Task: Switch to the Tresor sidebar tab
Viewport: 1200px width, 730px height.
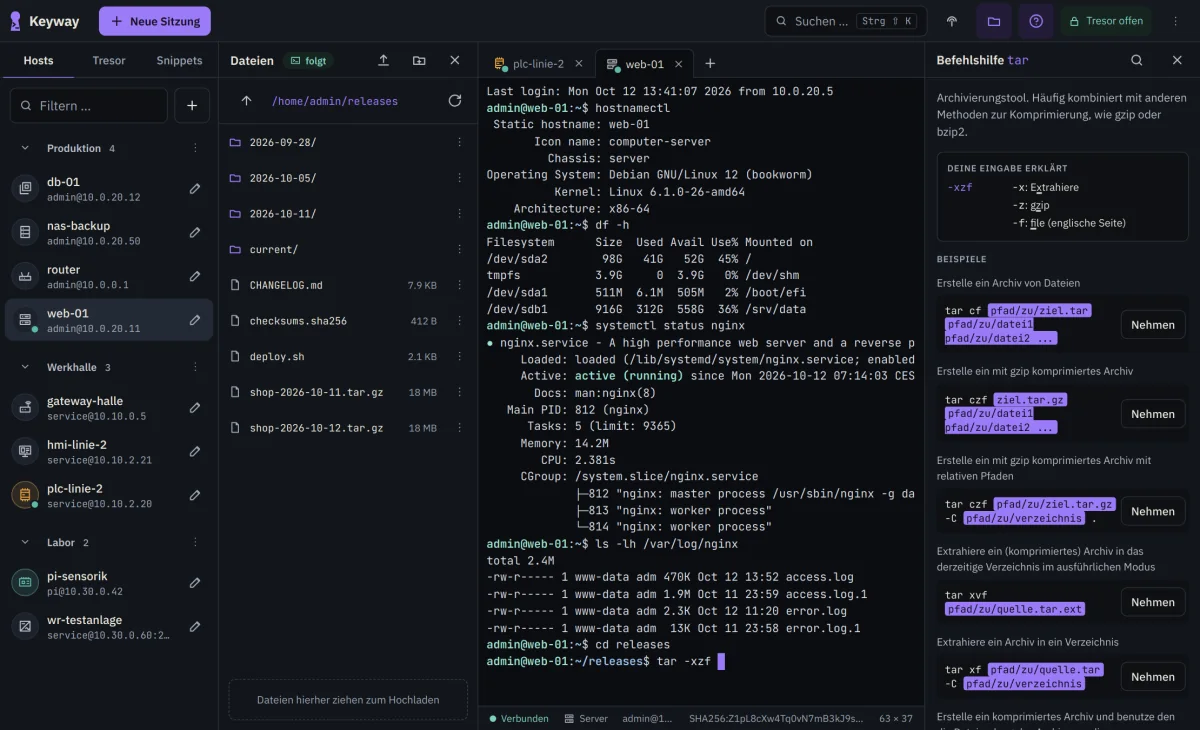Action: tap(109, 60)
